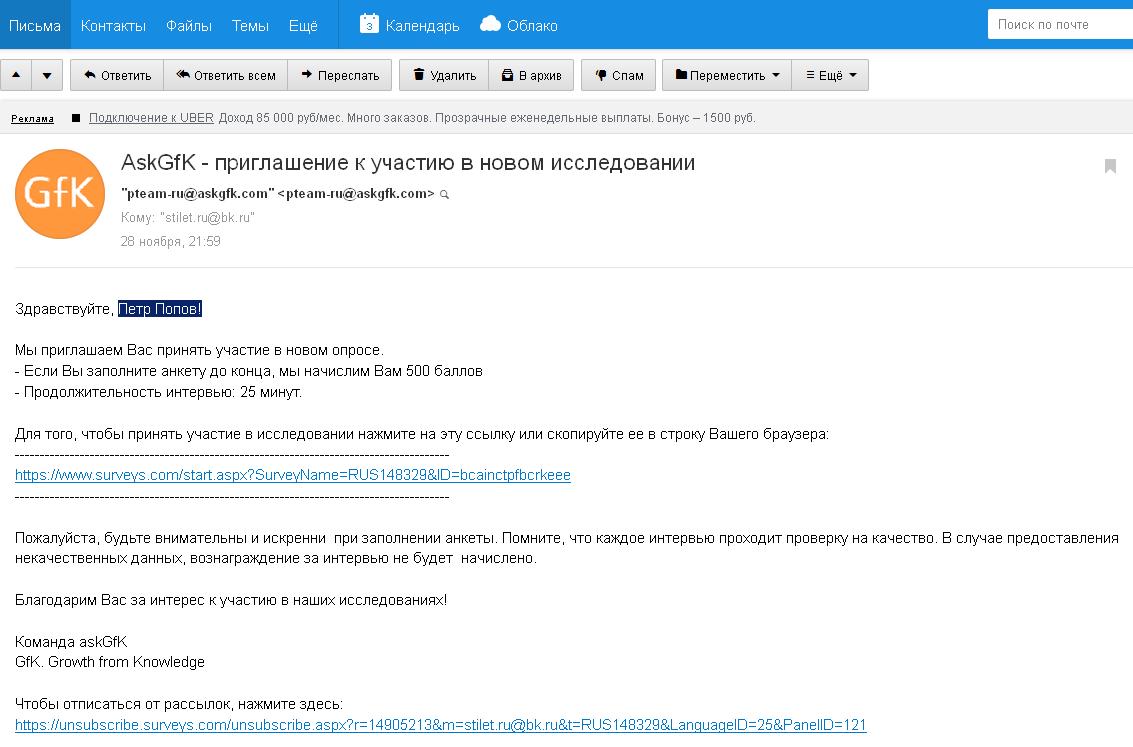The height and width of the screenshot is (747, 1133).
Task: Click the forward arrow icon on Переслать
Action: (x=306, y=74)
